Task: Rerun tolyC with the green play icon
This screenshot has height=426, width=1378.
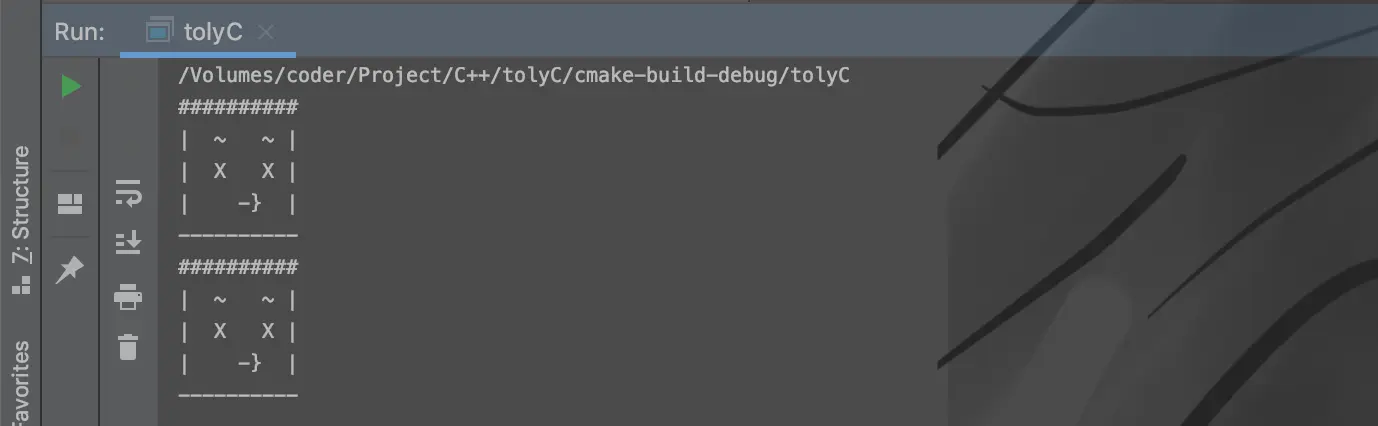Action: click(x=70, y=87)
